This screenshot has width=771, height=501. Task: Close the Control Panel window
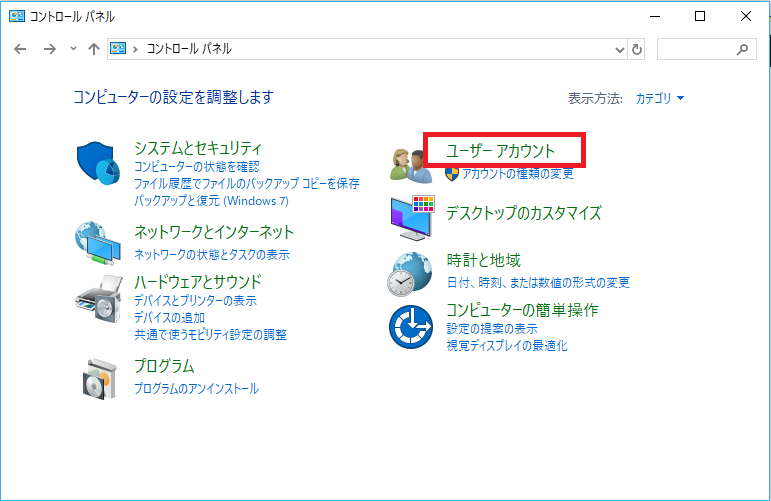[x=745, y=16]
